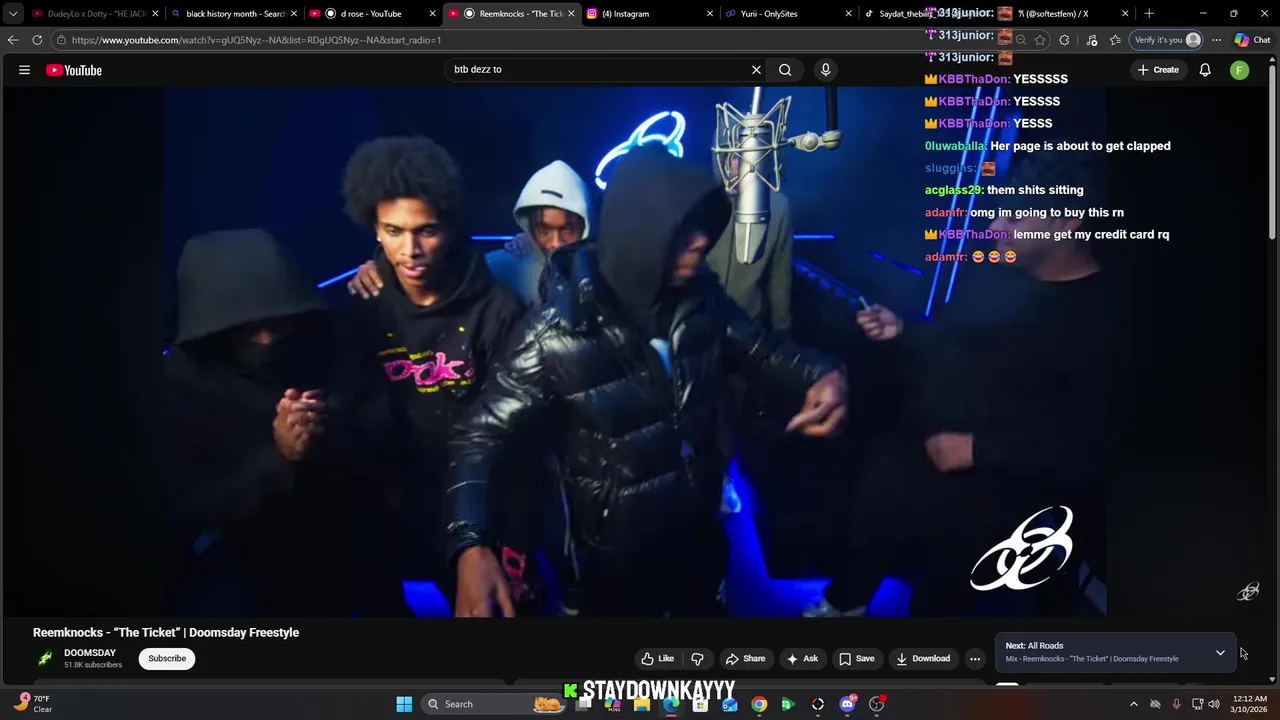View site information icon beside the URL
The image size is (1280, 720).
(x=62, y=40)
